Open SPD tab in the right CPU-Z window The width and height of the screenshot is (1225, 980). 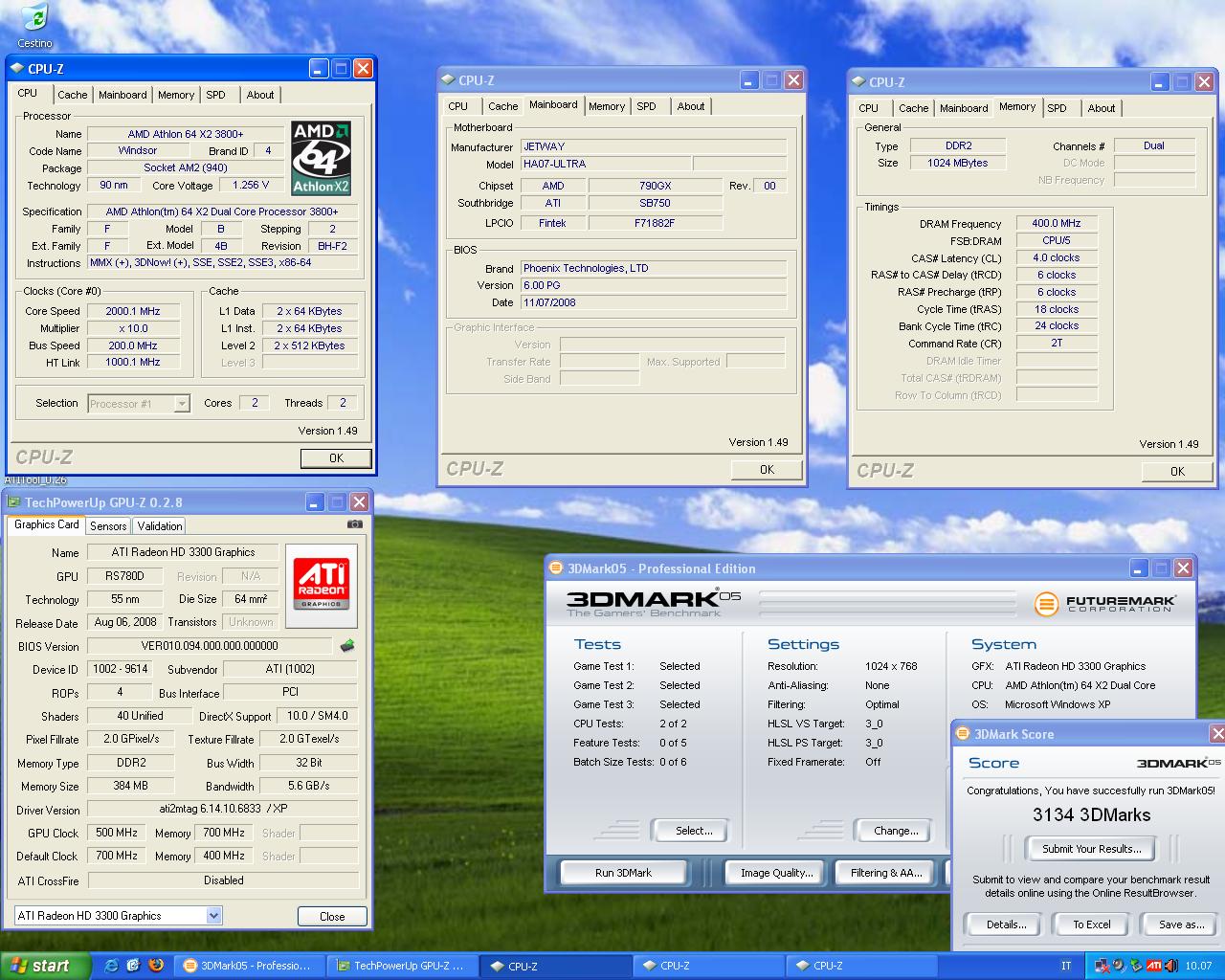[1057, 108]
